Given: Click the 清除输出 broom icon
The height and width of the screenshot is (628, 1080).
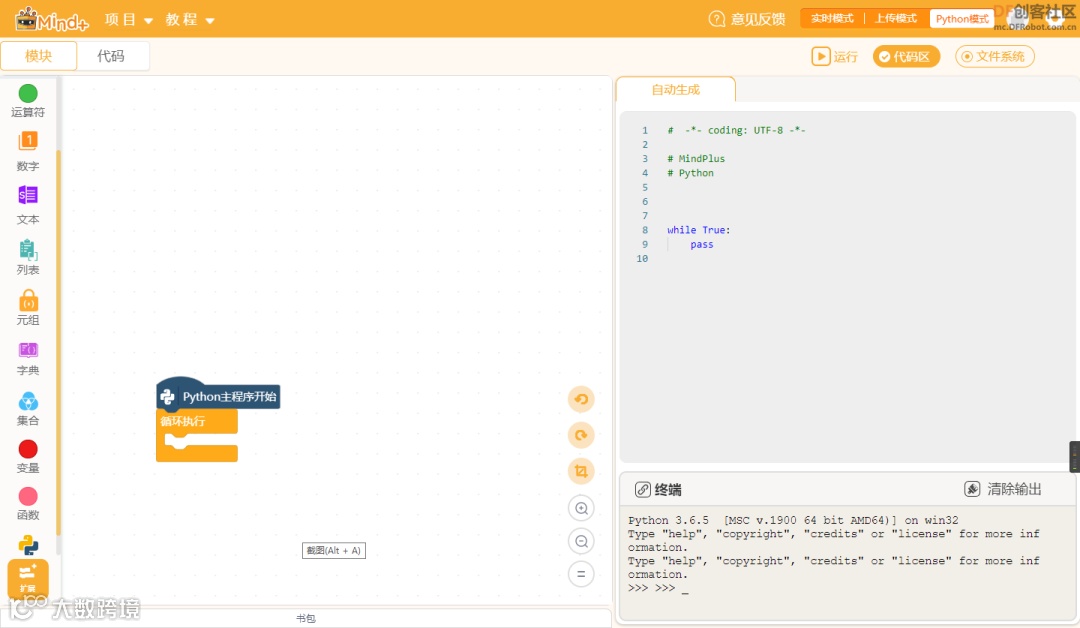Looking at the screenshot, I should point(972,489).
